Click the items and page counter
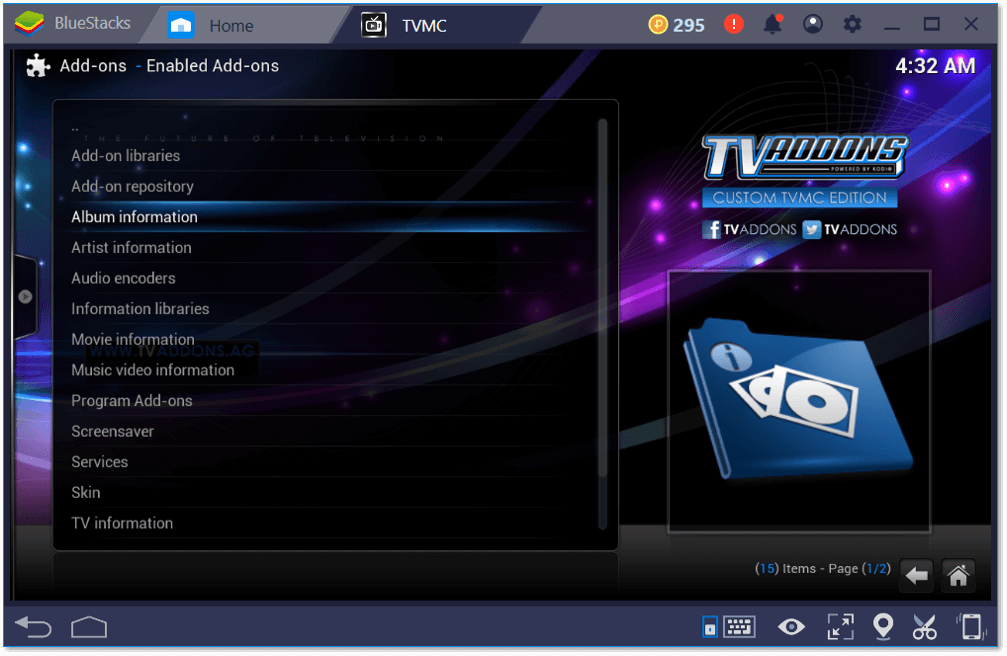 [x=823, y=569]
